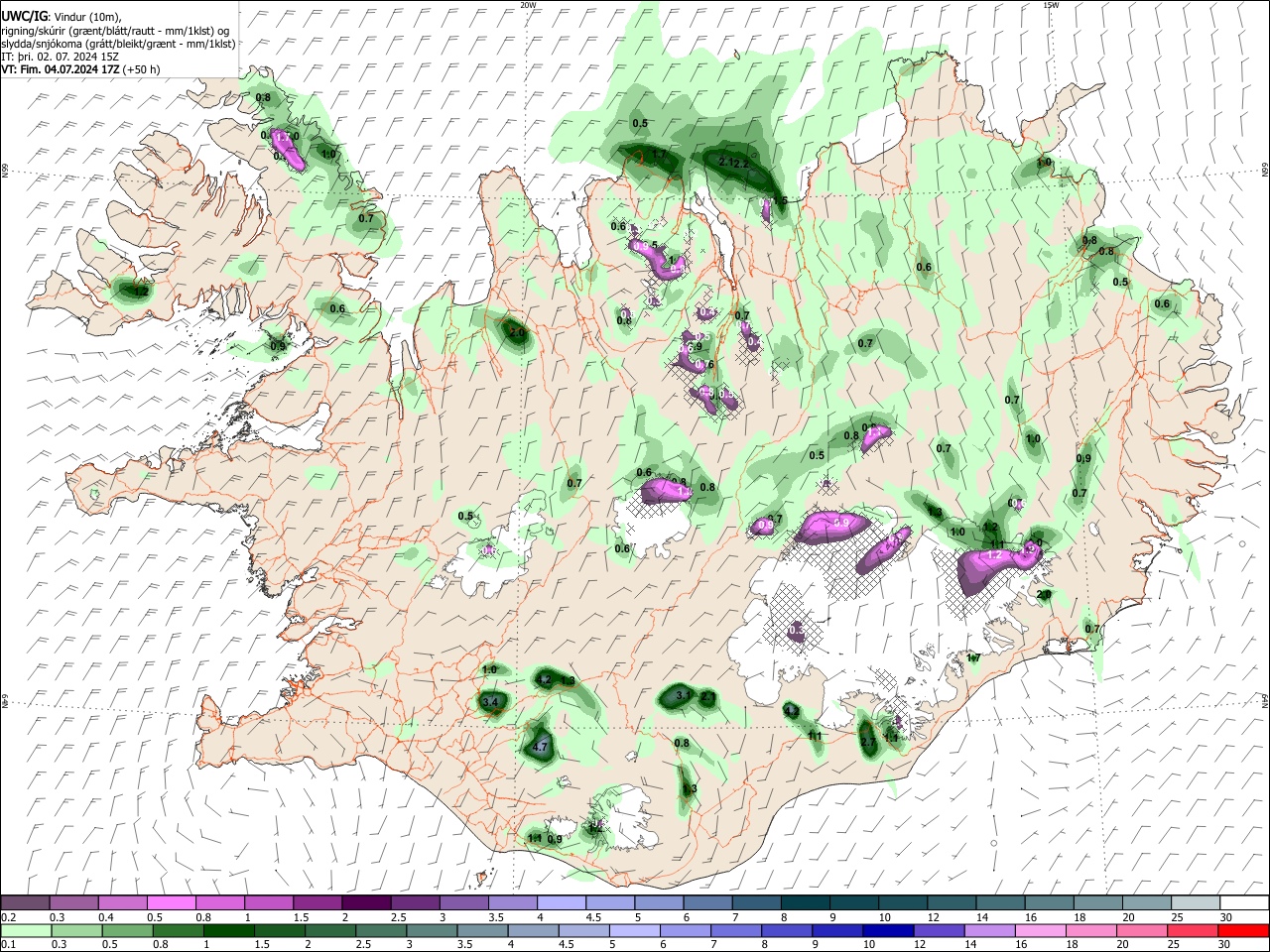Click the white swatch after 30 in upper legend
1270x952 pixels.
(1242, 903)
